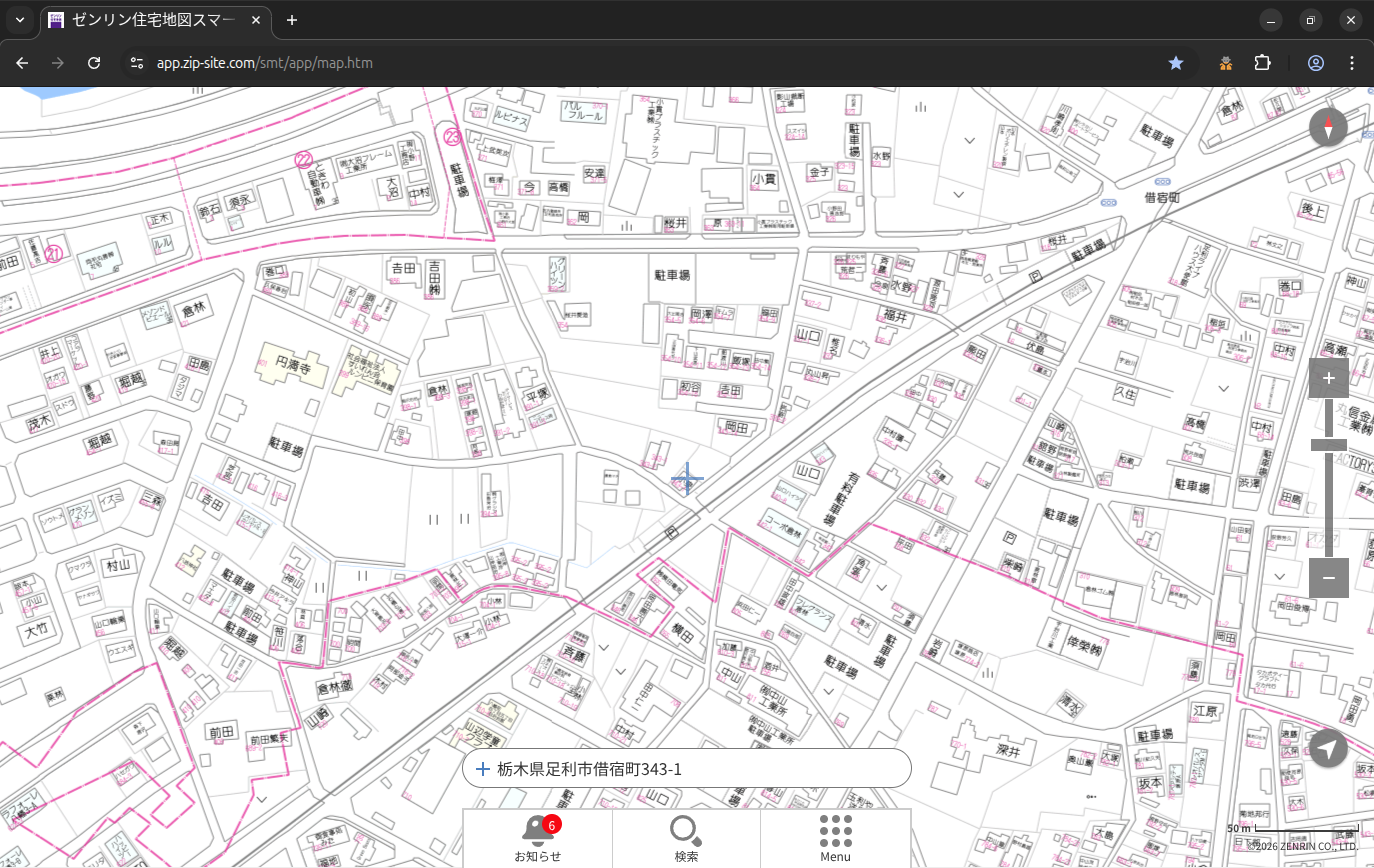Click the compass north-reset icon

(1328, 127)
